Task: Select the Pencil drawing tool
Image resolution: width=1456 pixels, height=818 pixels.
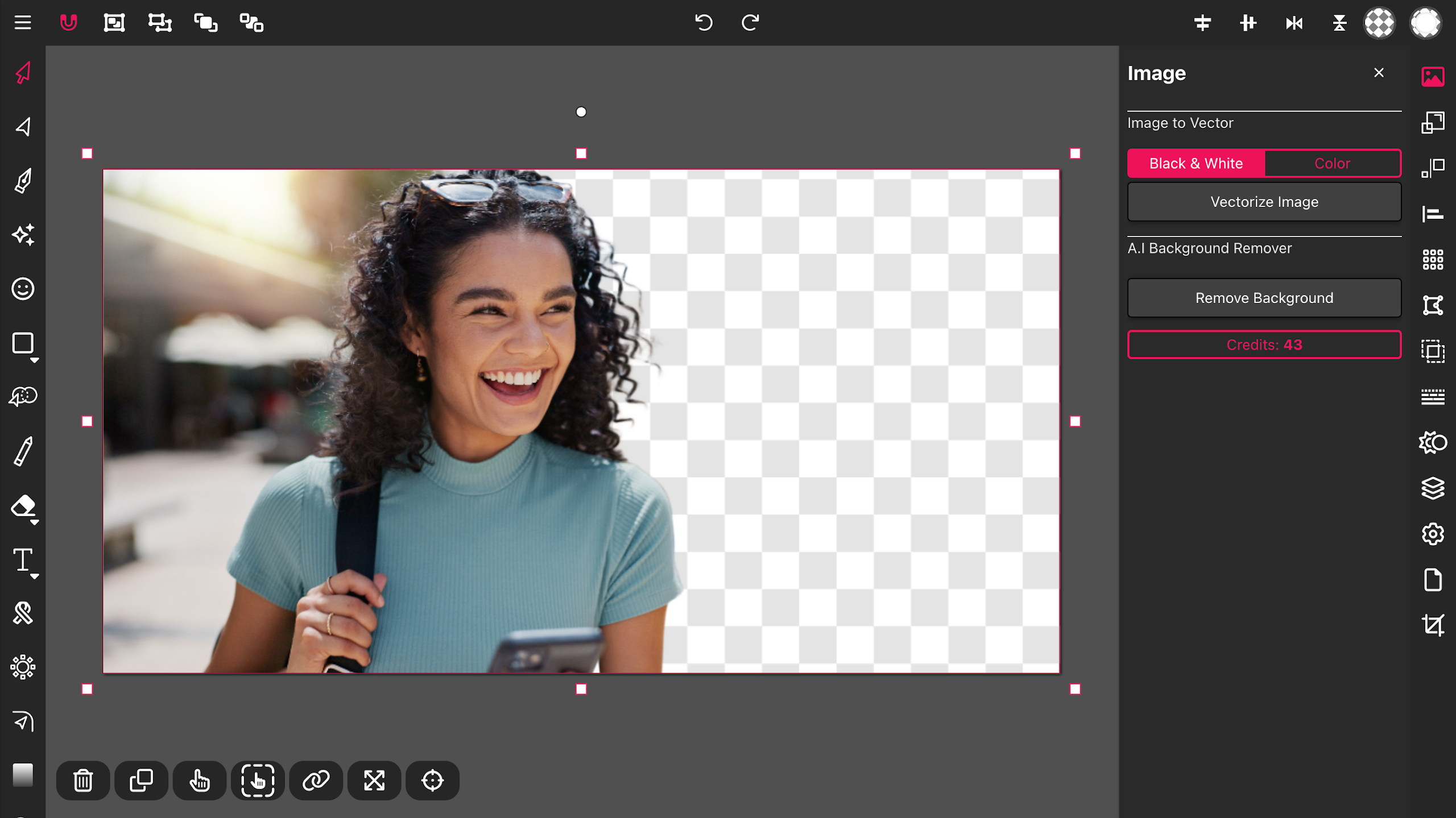Action: 23,451
